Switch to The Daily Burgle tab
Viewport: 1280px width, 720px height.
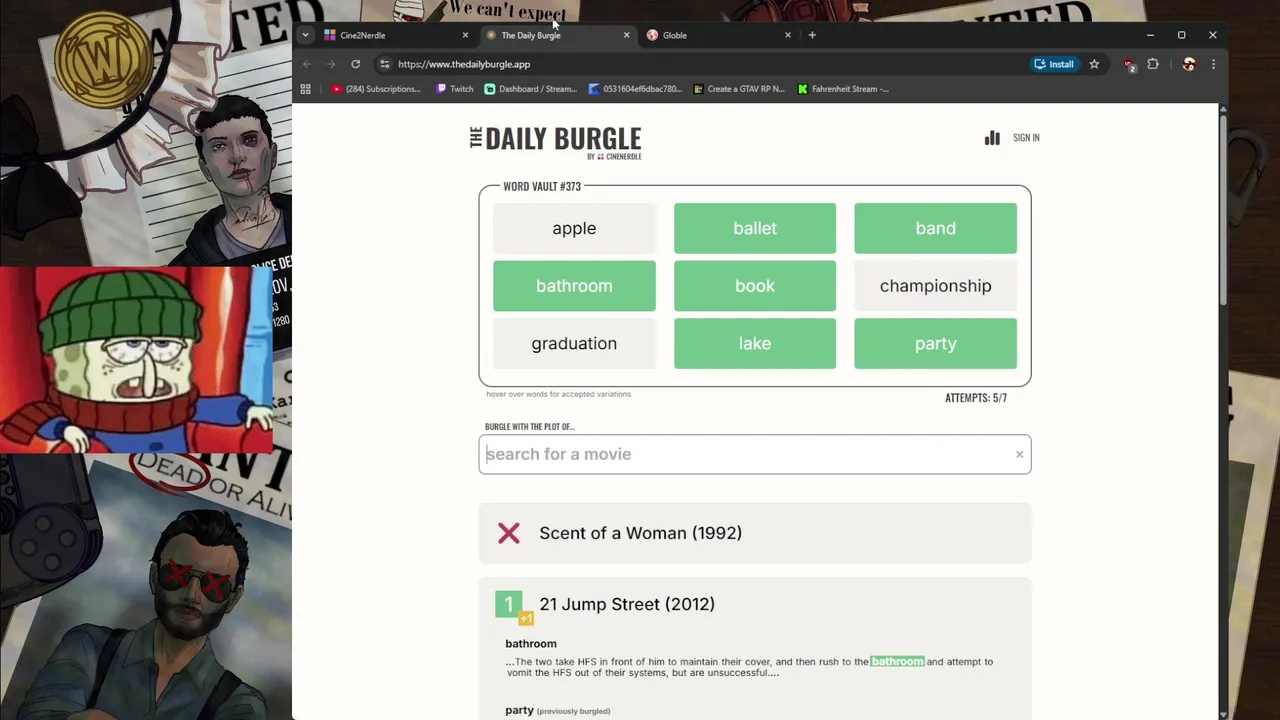point(557,35)
